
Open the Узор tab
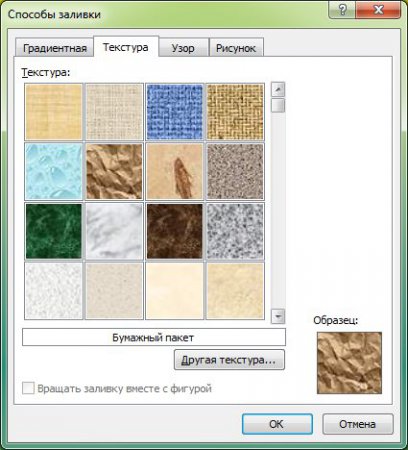[x=183, y=48]
